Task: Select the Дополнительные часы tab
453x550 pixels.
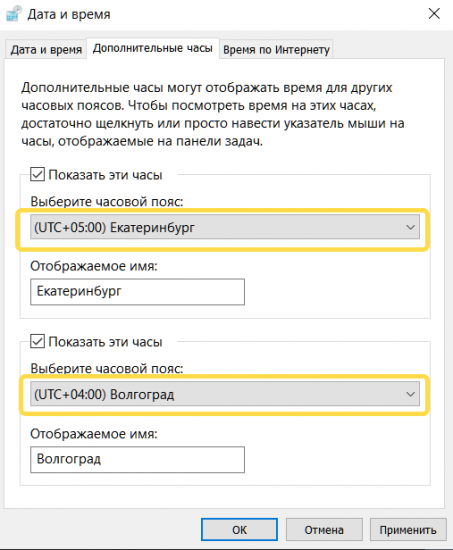Action: (153, 48)
